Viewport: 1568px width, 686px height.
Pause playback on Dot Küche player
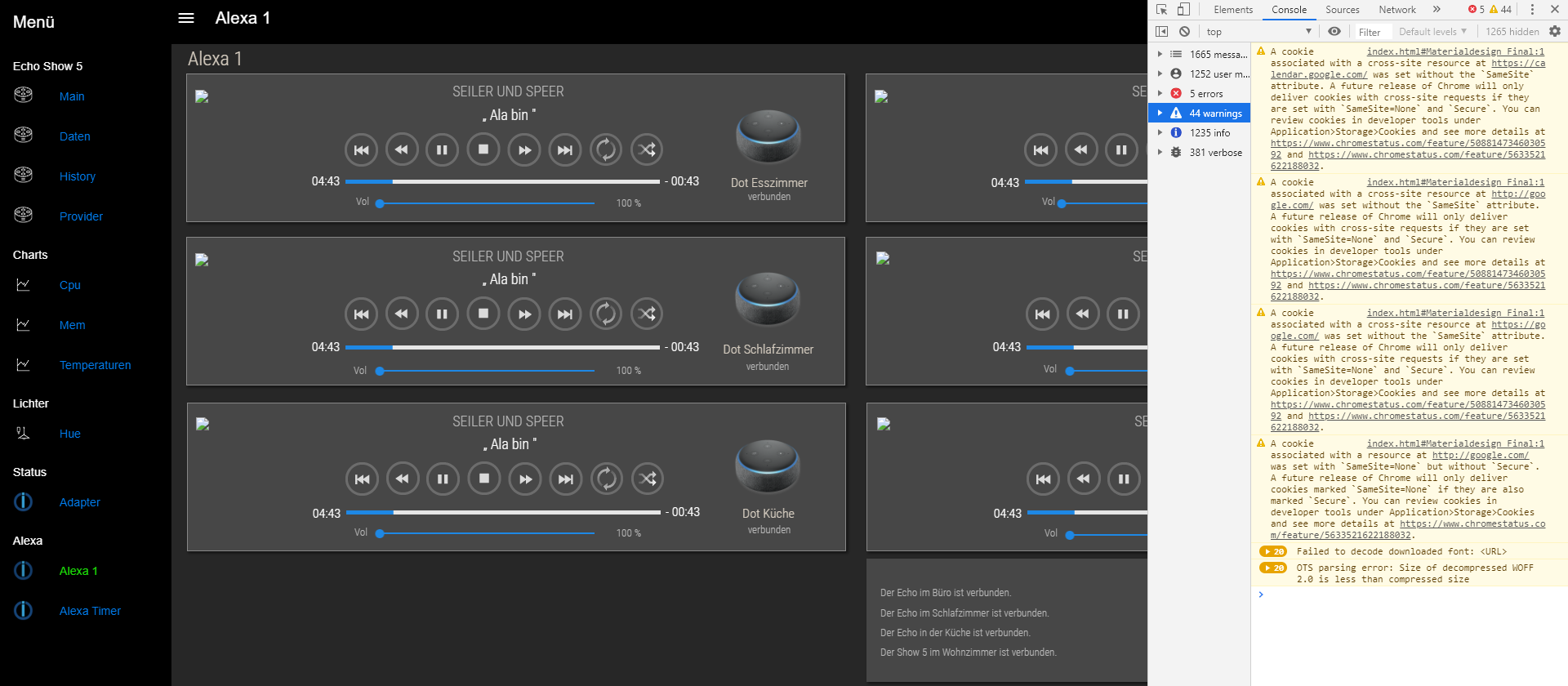point(443,479)
